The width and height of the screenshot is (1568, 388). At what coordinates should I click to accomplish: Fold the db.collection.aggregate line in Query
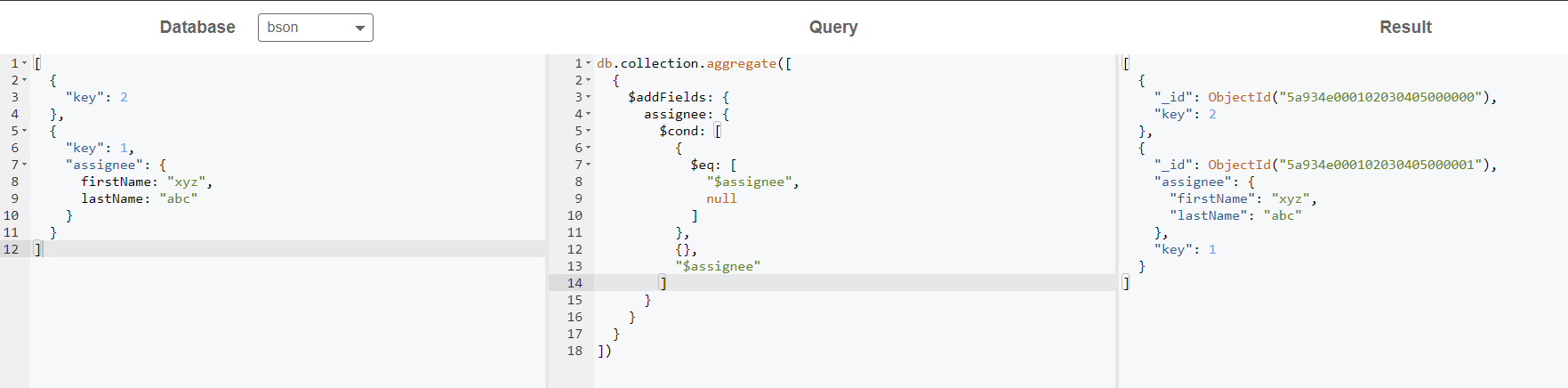pyautogui.click(x=588, y=63)
